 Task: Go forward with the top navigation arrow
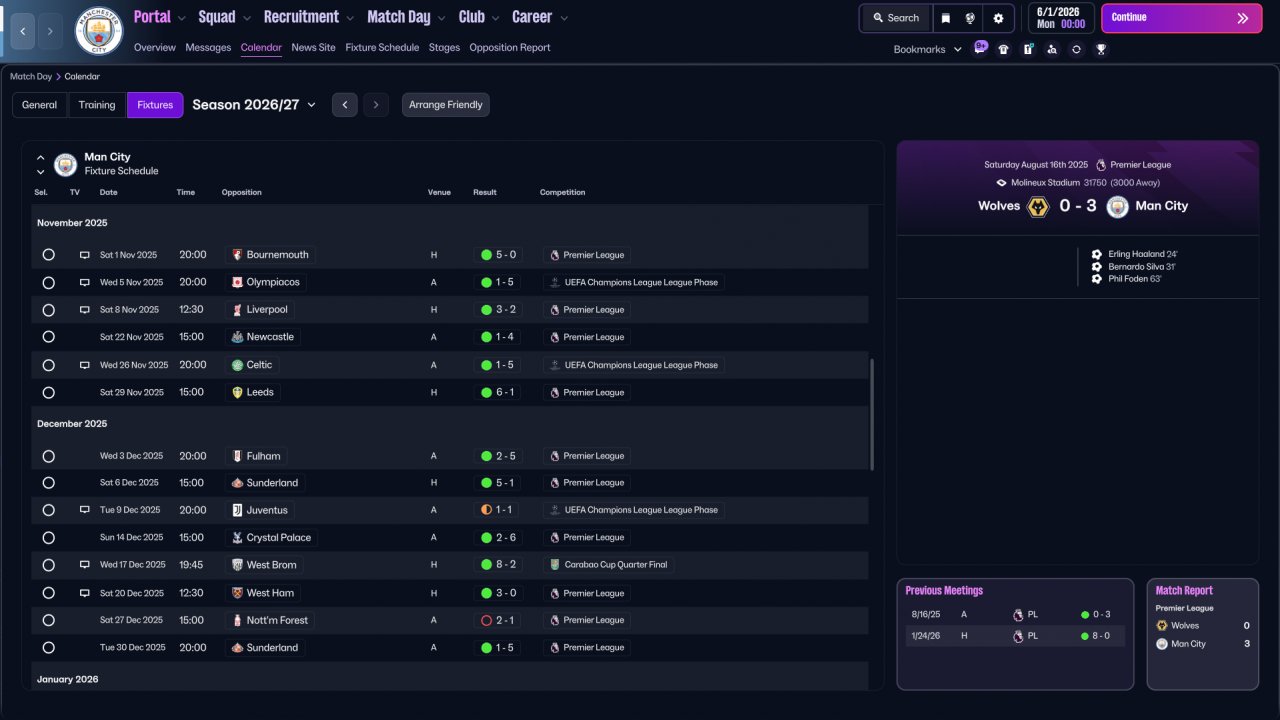tap(50, 32)
